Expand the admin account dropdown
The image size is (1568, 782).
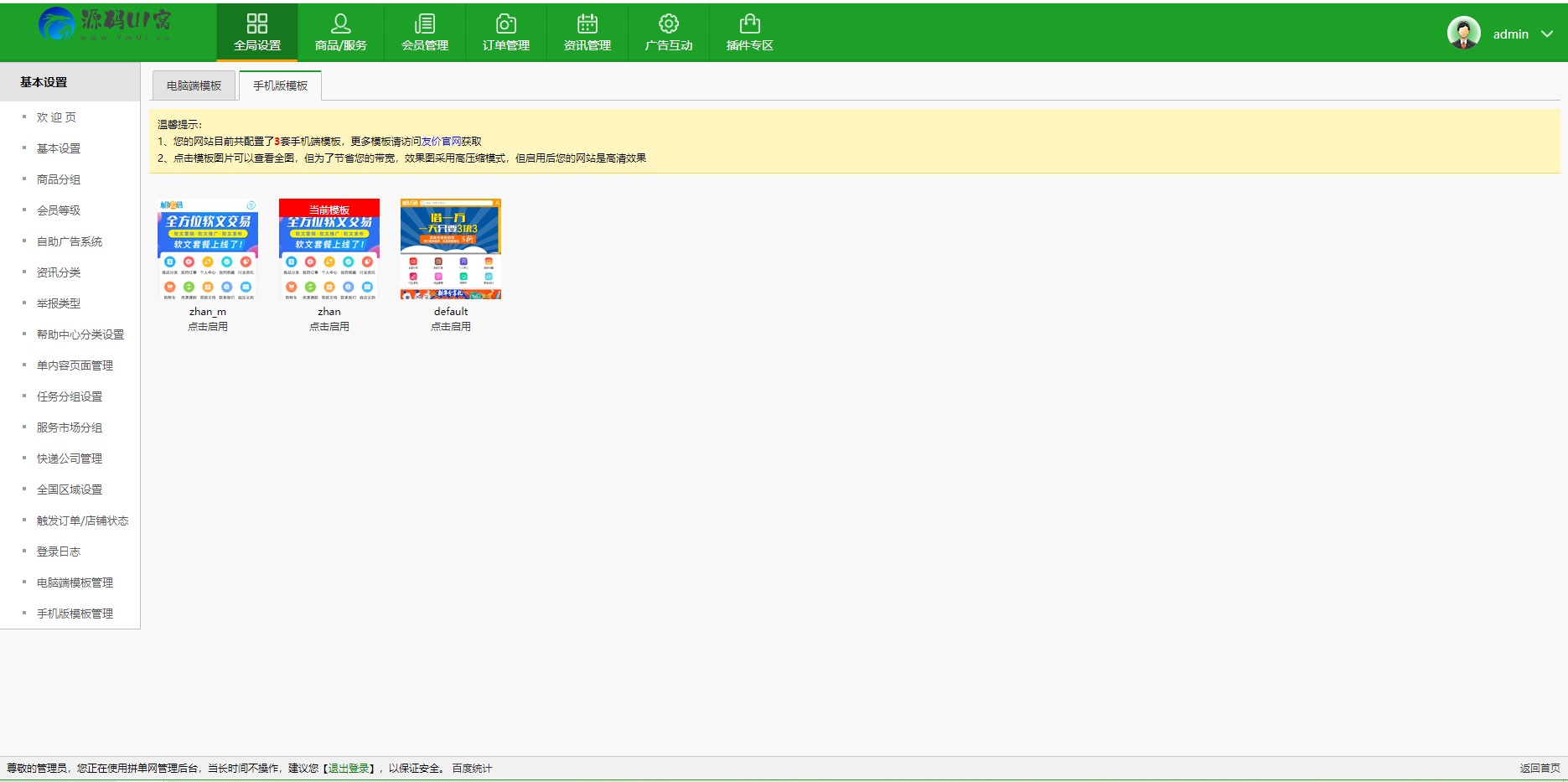(x=1545, y=34)
